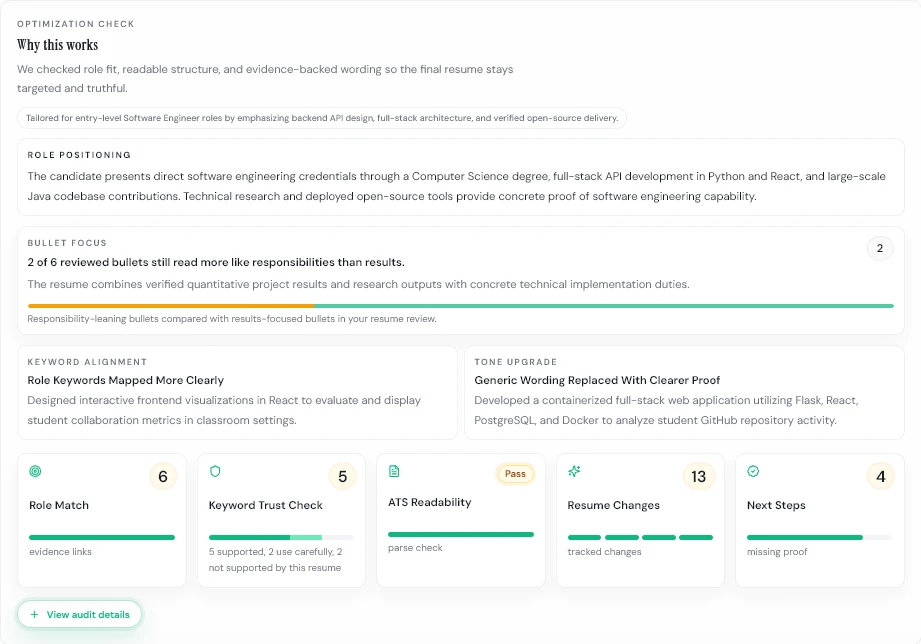Click the Keyword Trust Check label
Image resolution: width=921 pixels, height=644 pixels.
[x=265, y=505]
